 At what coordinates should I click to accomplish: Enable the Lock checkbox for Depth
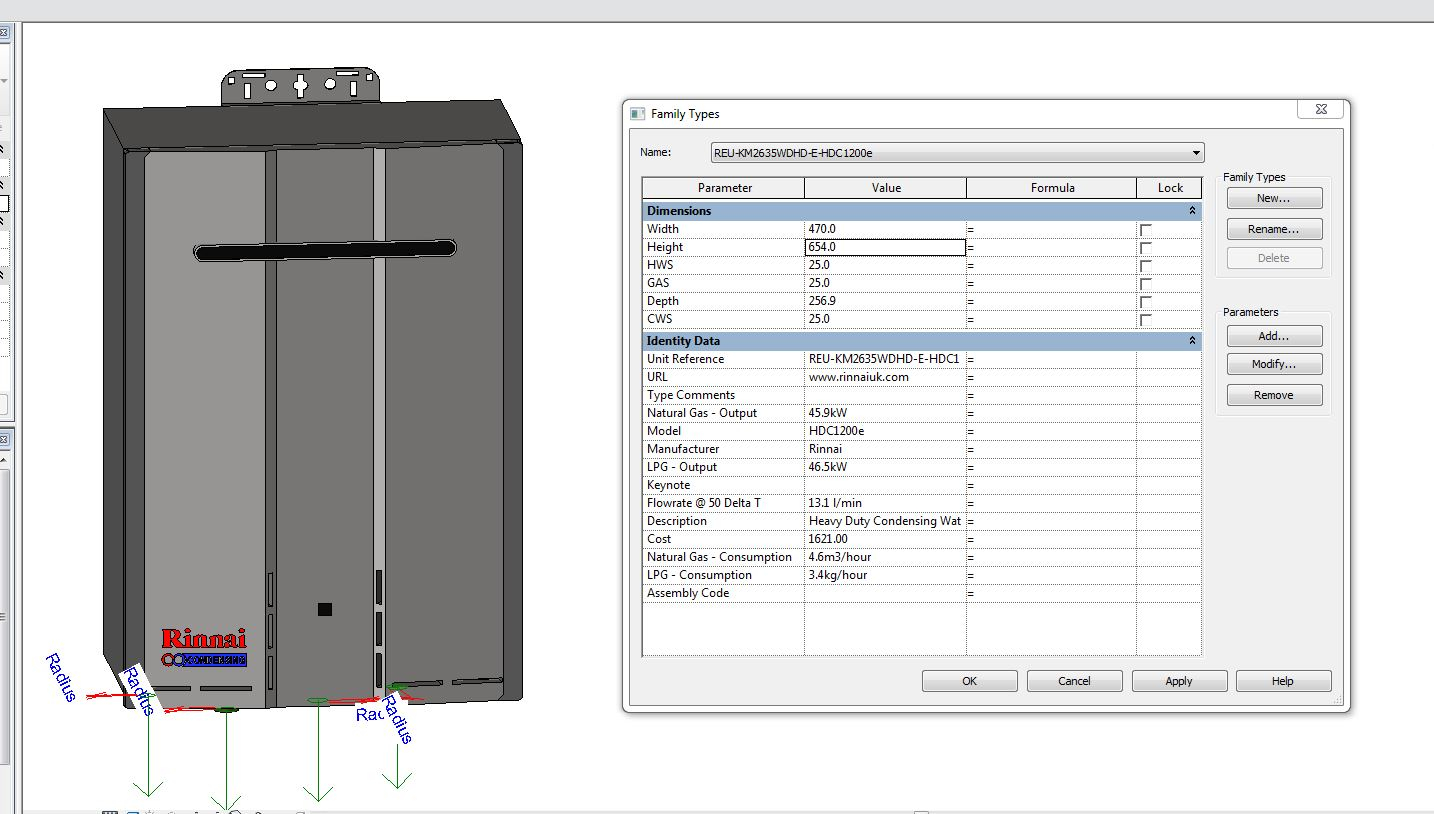[x=1146, y=302]
